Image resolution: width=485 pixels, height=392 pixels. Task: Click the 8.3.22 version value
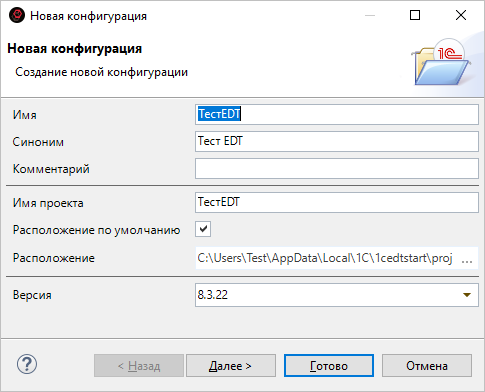(213, 295)
